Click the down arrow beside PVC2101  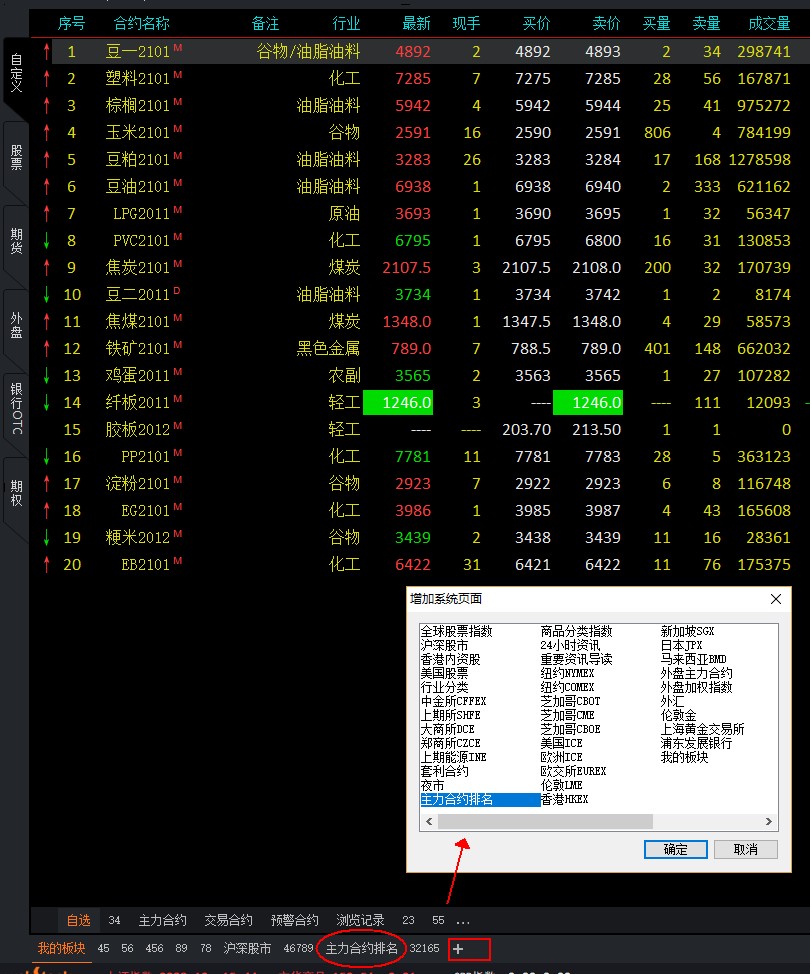[x=46, y=240]
